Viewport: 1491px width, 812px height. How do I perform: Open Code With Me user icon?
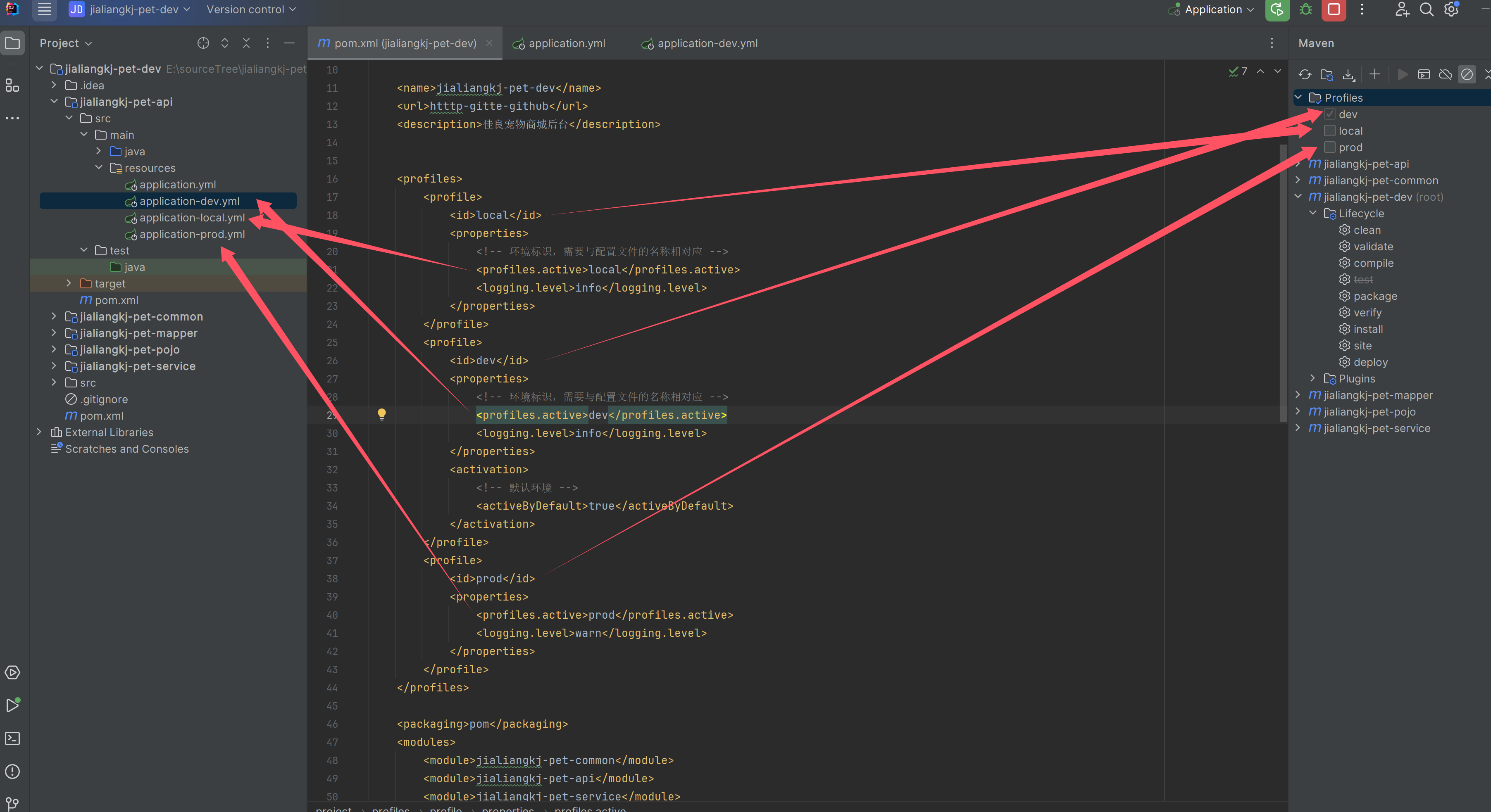point(1402,10)
